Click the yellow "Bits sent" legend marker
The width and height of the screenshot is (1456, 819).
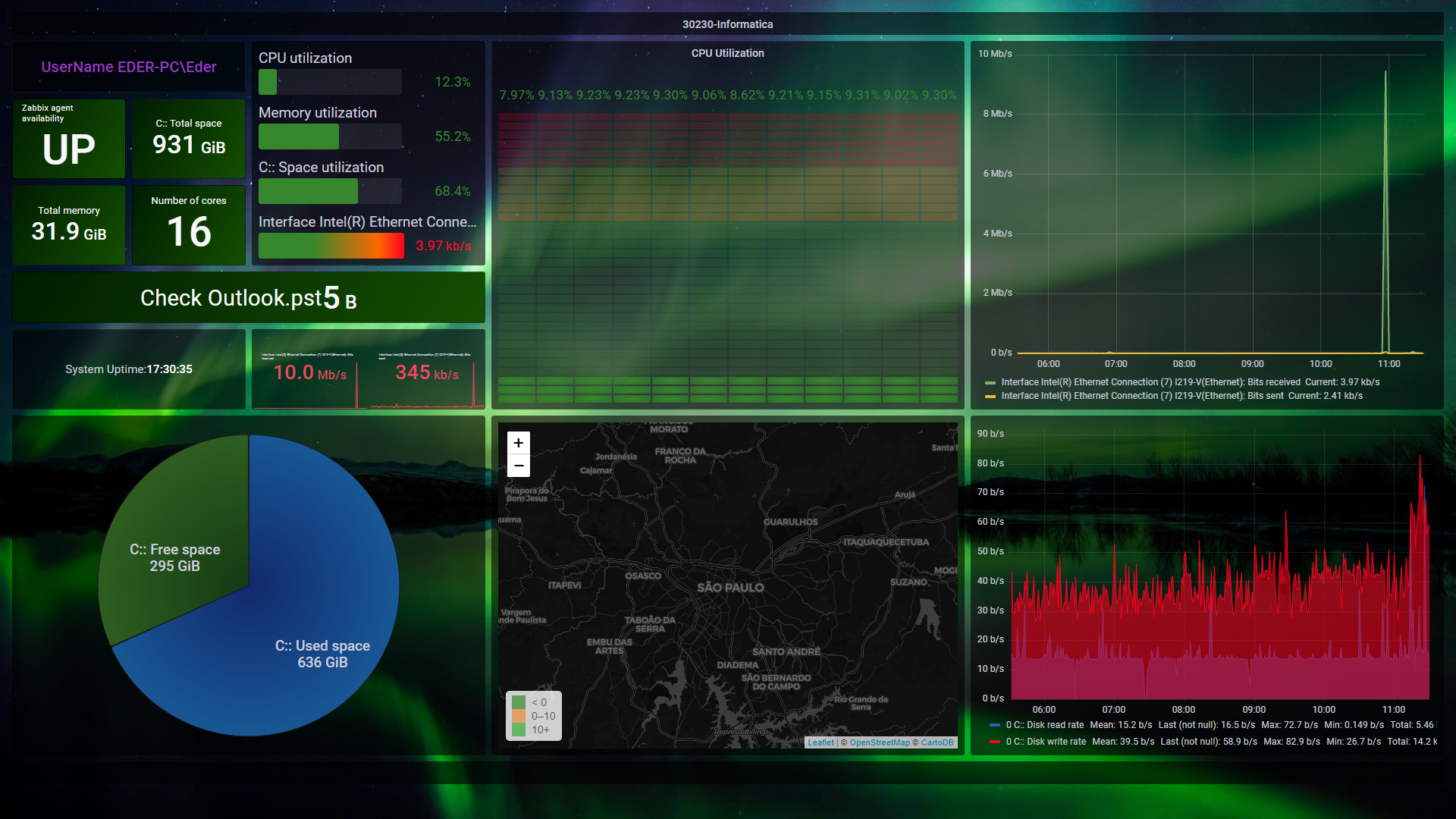tap(990, 396)
